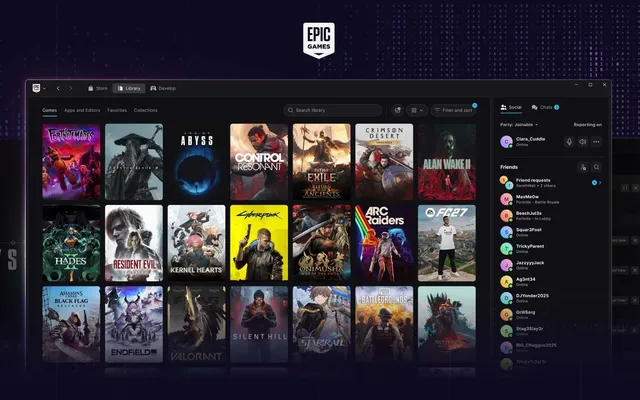Open the Control Resonant game tile
Viewport: 640px width, 400px height.
[259, 162]
